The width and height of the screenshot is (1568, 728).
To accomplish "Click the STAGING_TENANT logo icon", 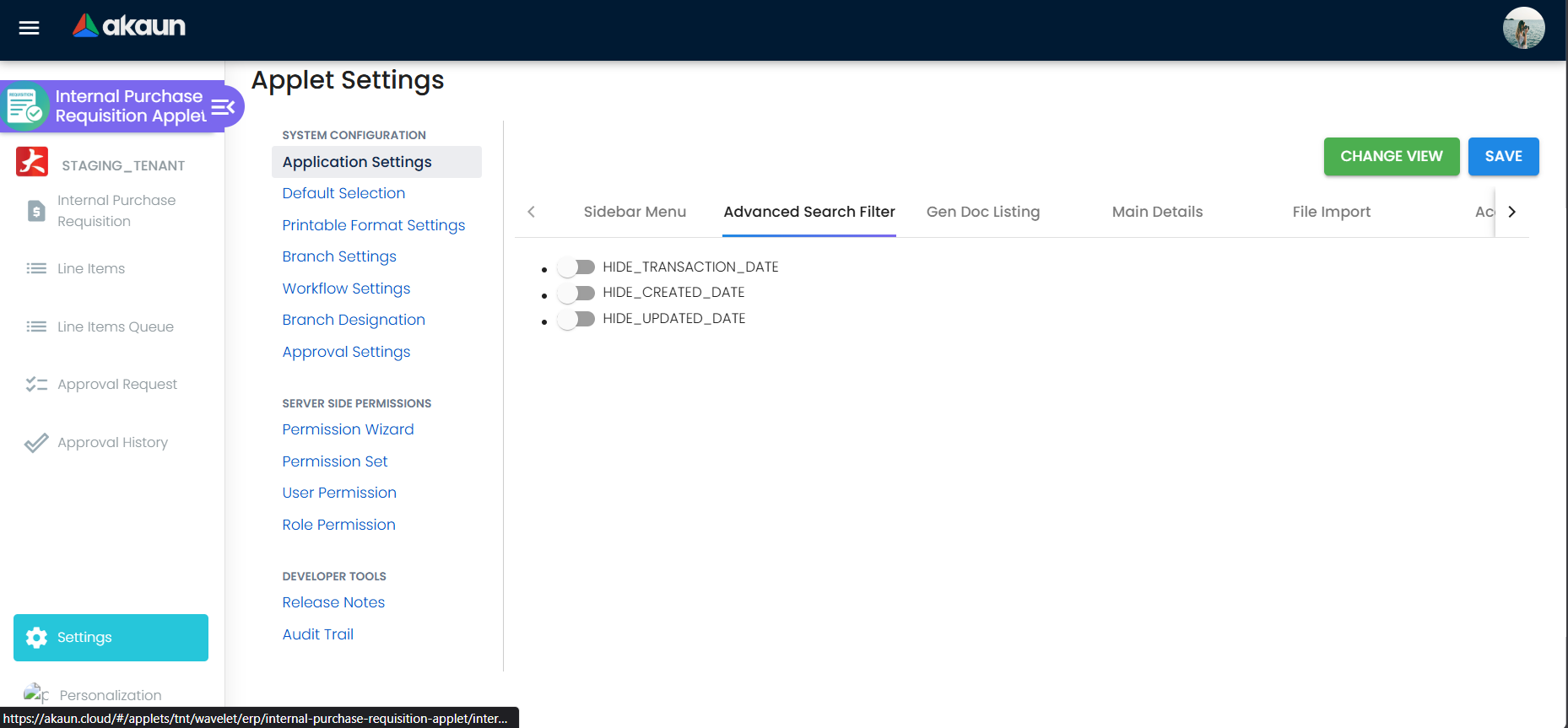I will tap(32, 162).
